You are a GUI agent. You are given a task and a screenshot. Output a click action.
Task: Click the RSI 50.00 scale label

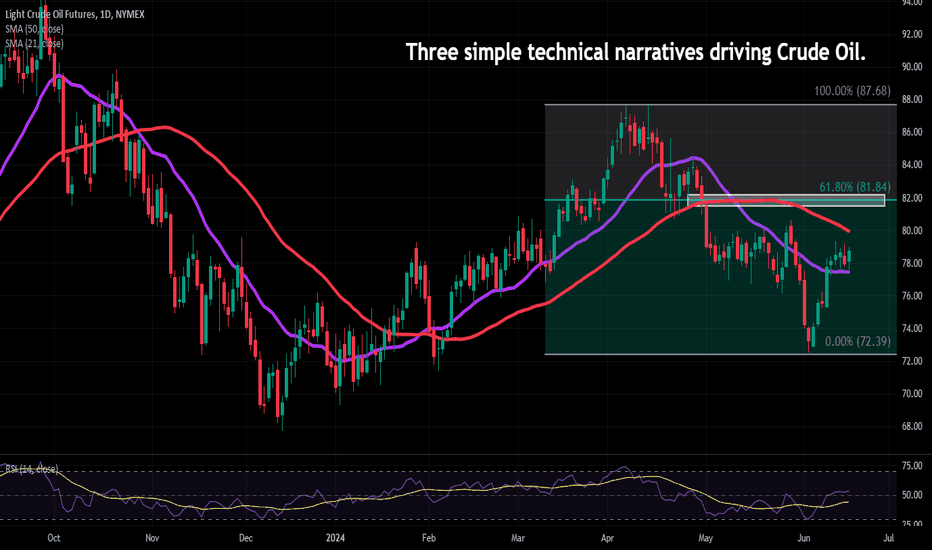coord(912,495)
